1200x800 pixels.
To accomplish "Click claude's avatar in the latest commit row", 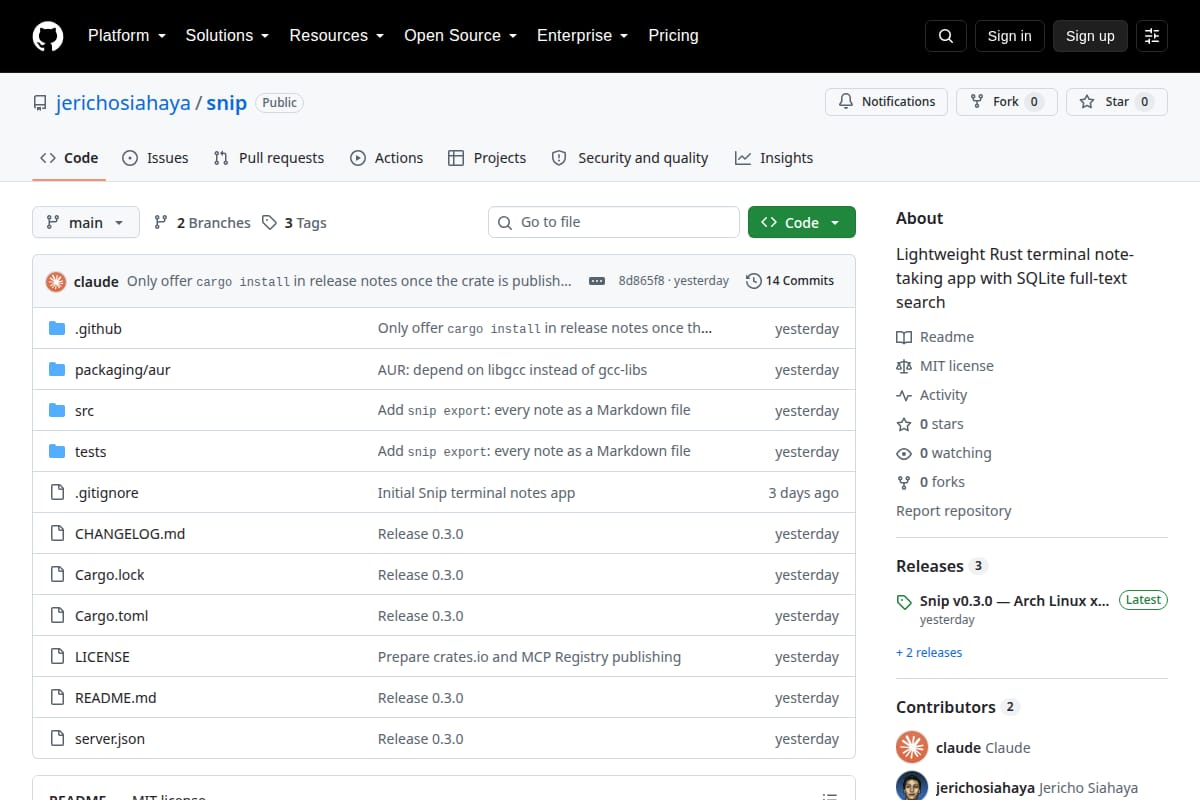I will click(56, 281).
